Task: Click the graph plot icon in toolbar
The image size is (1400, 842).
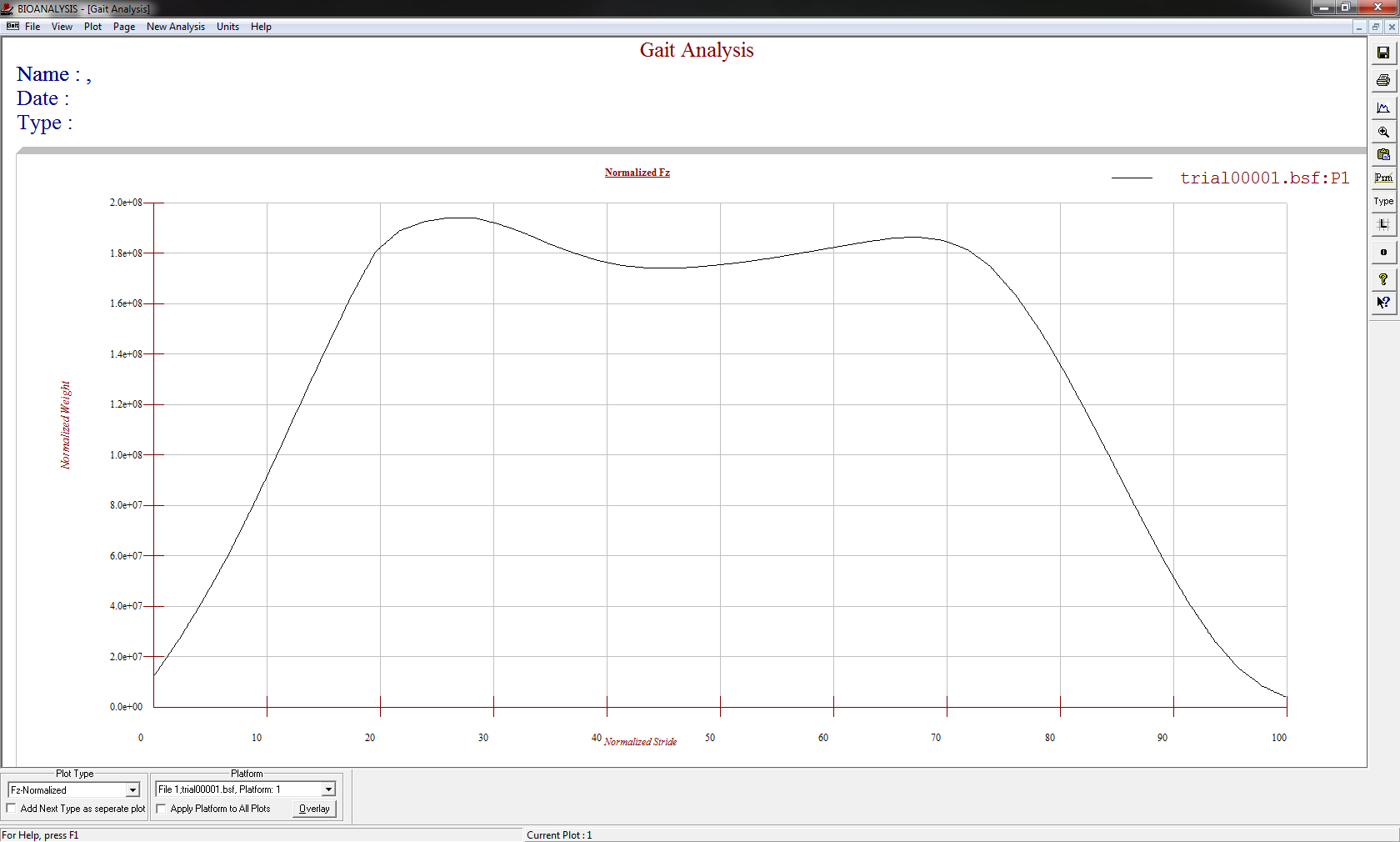Action: 1383,108
